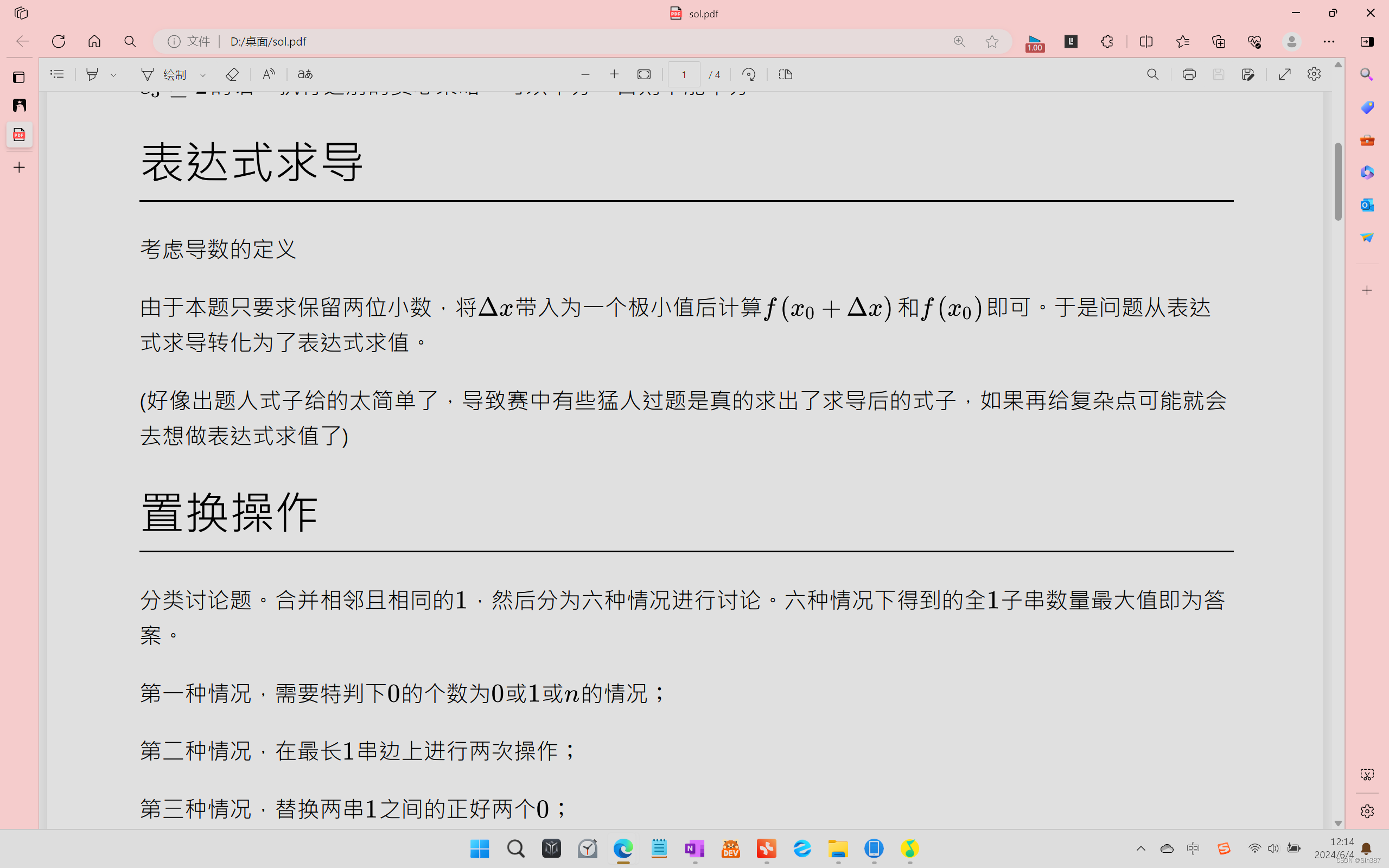1389x868 pixels.
Task: Select the eraser tool
Action: tap(232, 74)
